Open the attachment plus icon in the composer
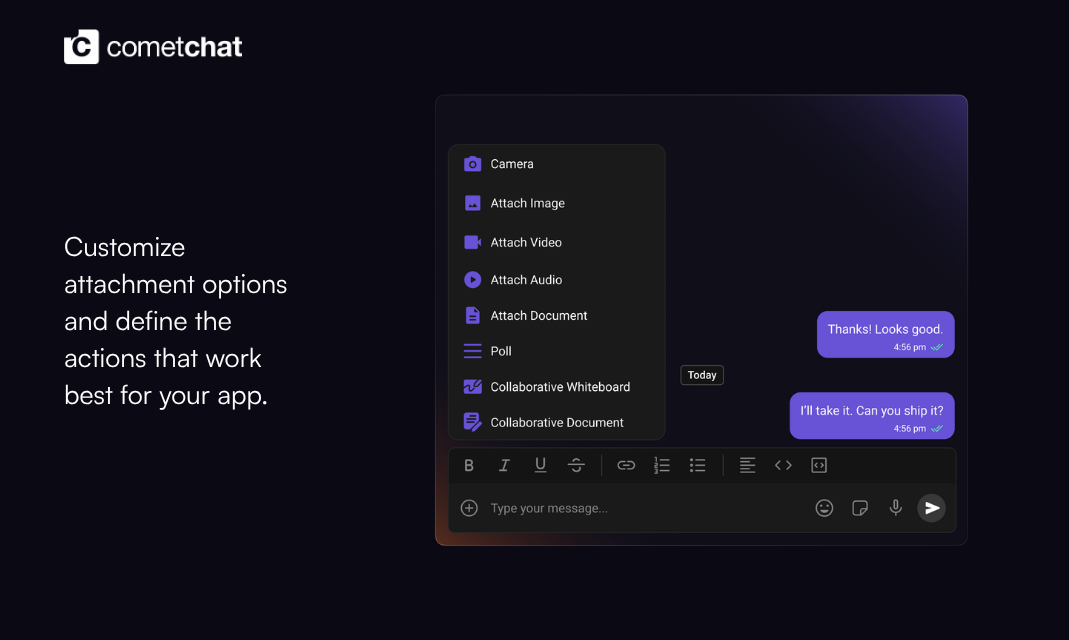Image resolution: width=1069 pixels, height=640 pixels. pyautogui.click(x=469, y=508)
